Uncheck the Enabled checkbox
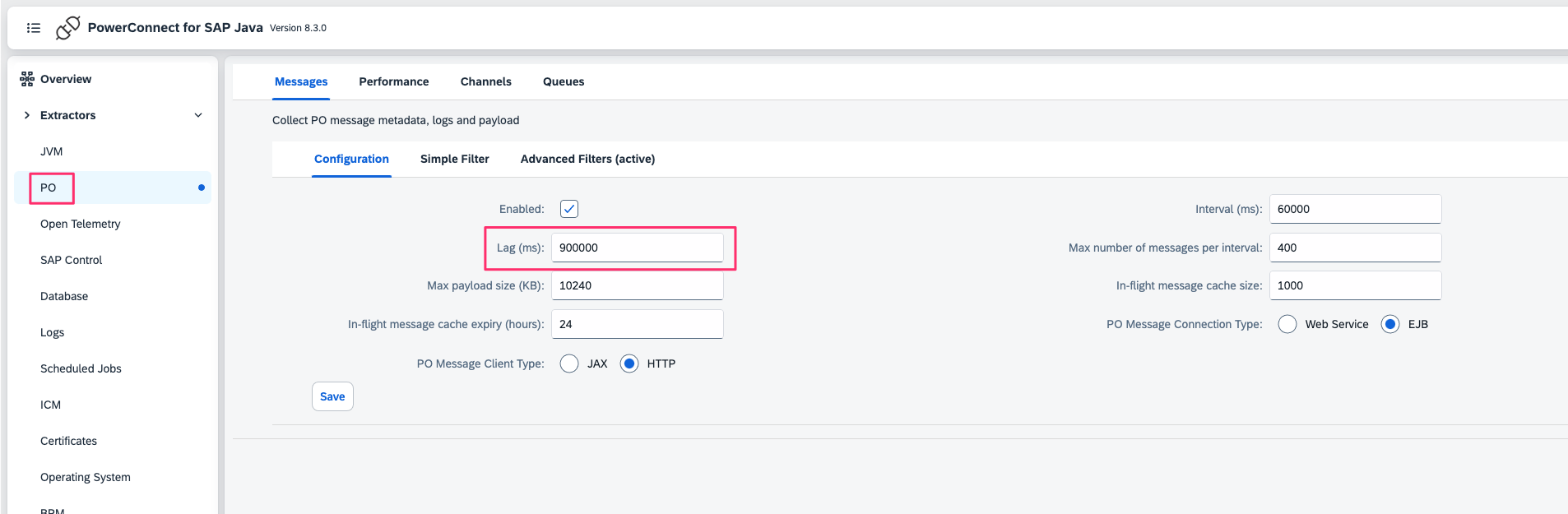 coord(569,209)
